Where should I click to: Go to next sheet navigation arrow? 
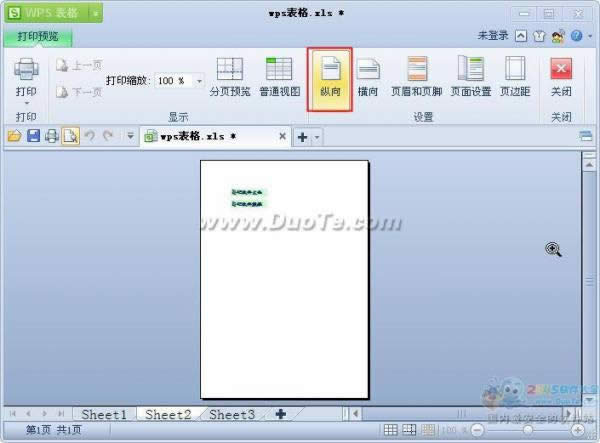44,414
